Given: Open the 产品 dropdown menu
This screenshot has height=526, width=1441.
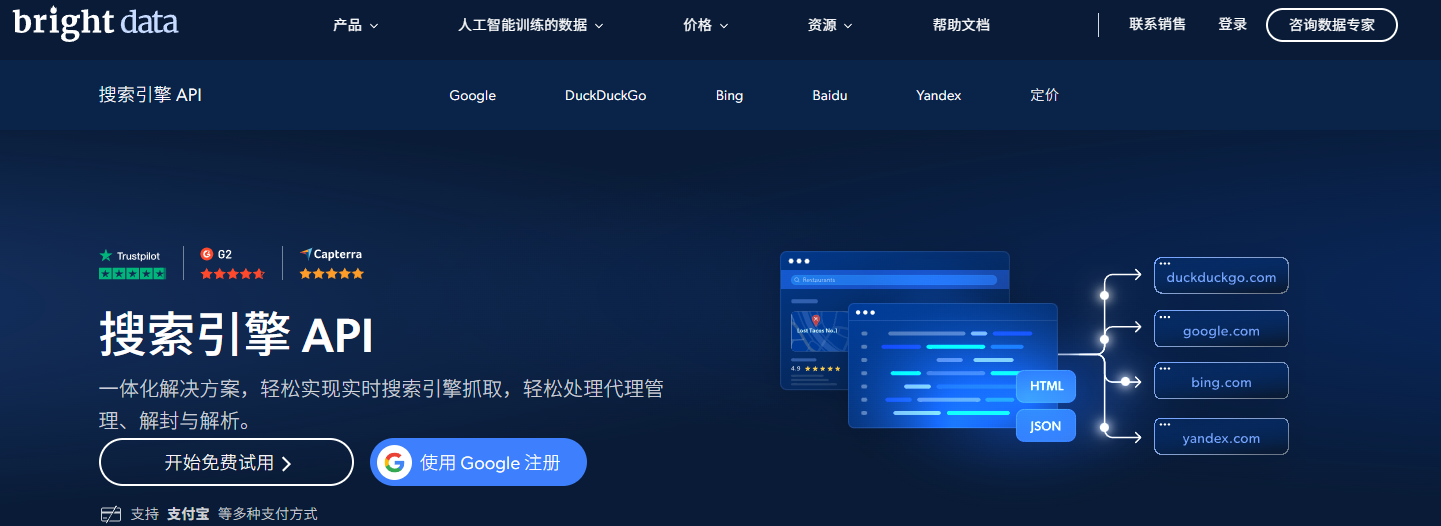Looking at the screenshot, I should [x=356, y=25].
